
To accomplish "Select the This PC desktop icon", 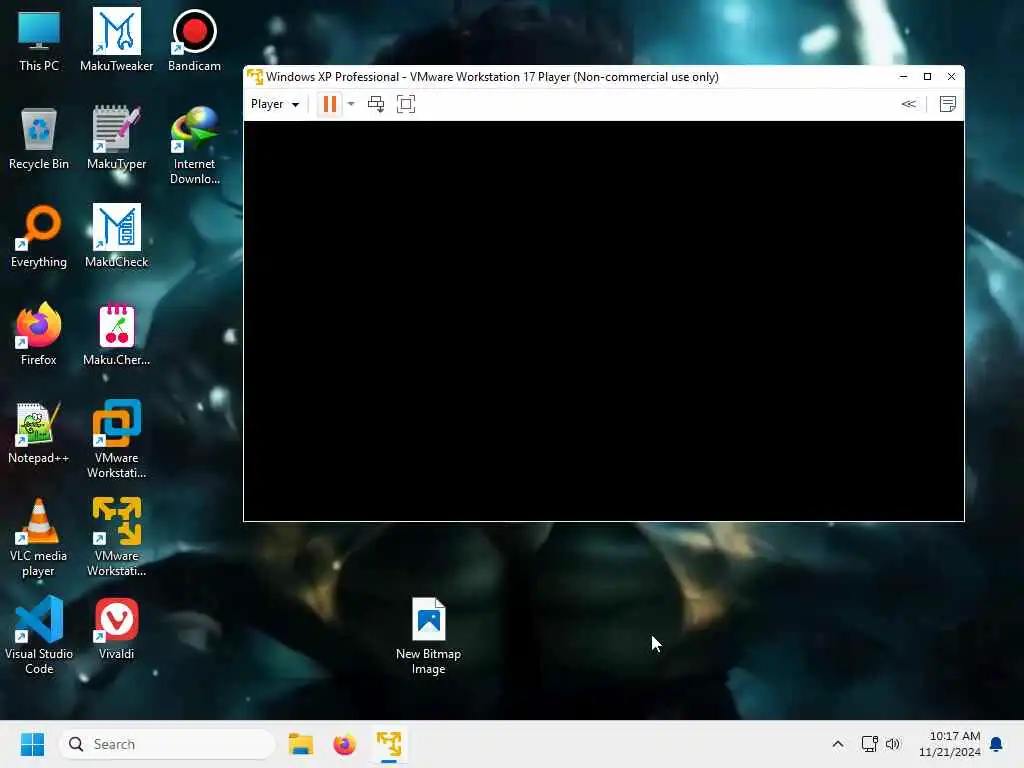I will pos(39,40).
